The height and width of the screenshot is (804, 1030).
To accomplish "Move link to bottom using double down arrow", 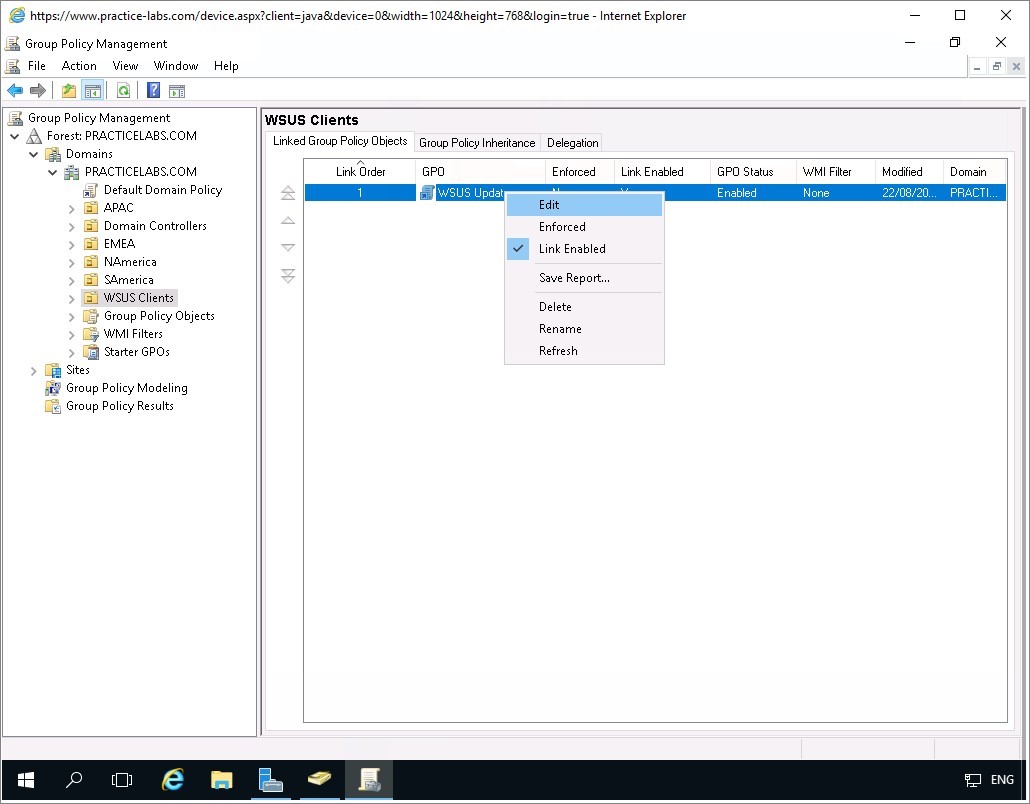I will pyautogui.click(x=288, y=276).
